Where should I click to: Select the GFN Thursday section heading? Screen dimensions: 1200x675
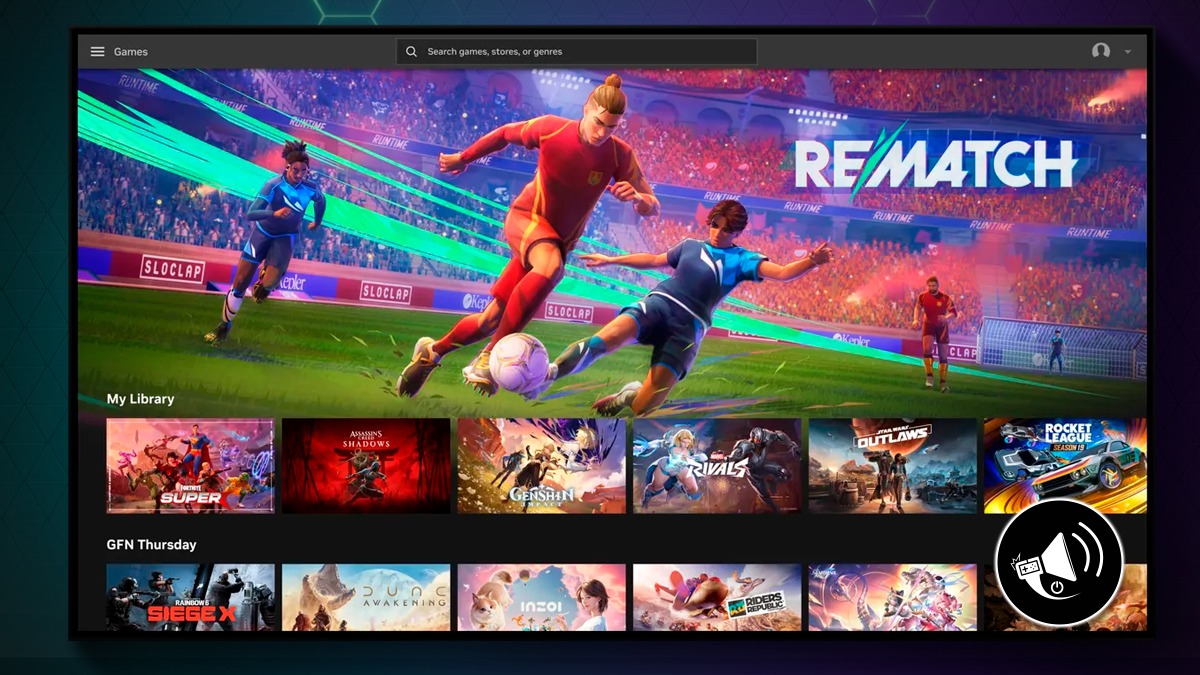pyautogui.click(x=152, y=545)
